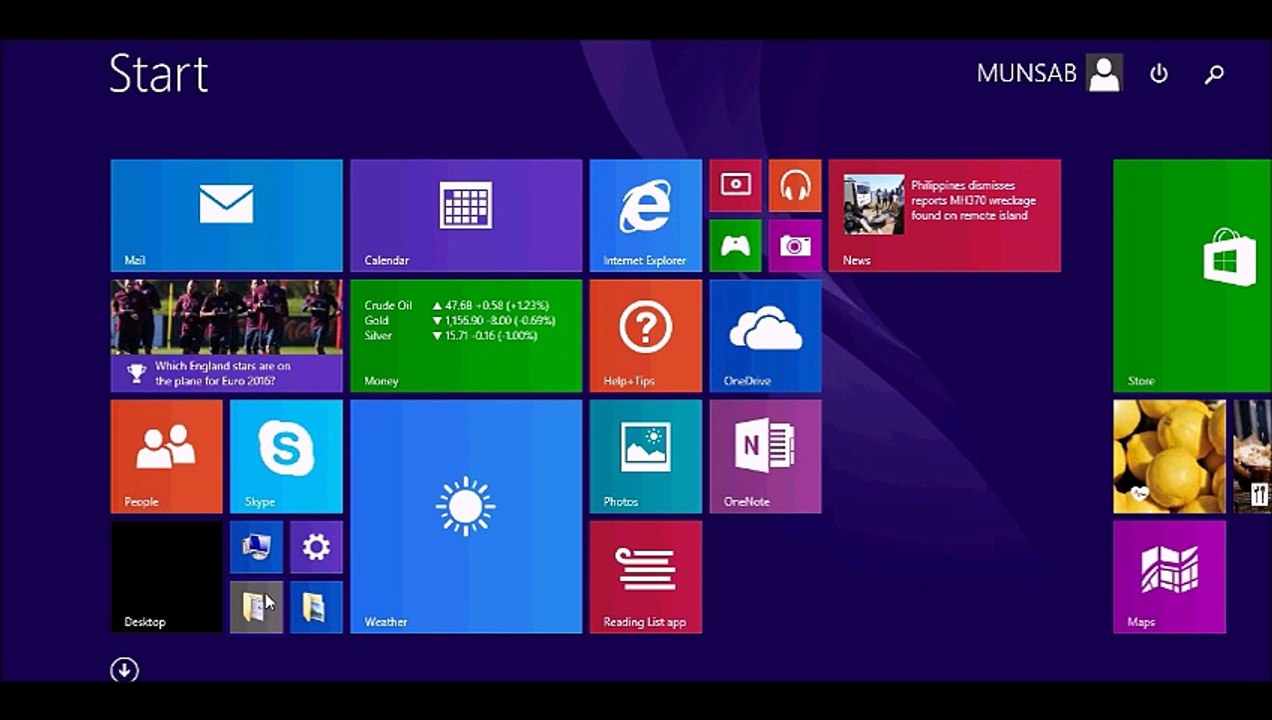Open the Xbox Games controller tile
Viewport: 1272px width, 720px height.
point(735,245)
